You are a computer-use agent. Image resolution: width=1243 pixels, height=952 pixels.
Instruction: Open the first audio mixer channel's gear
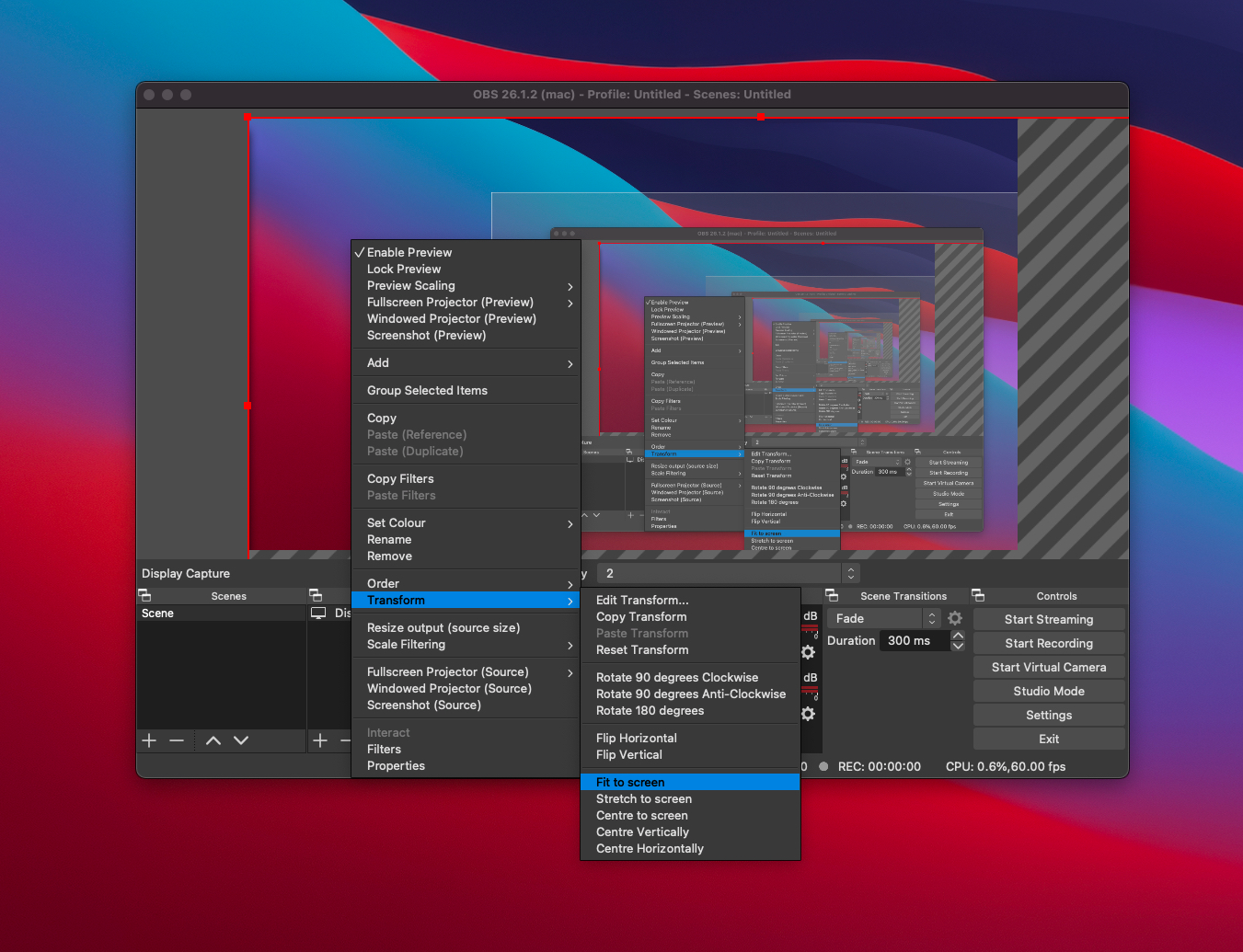(808, 652)
